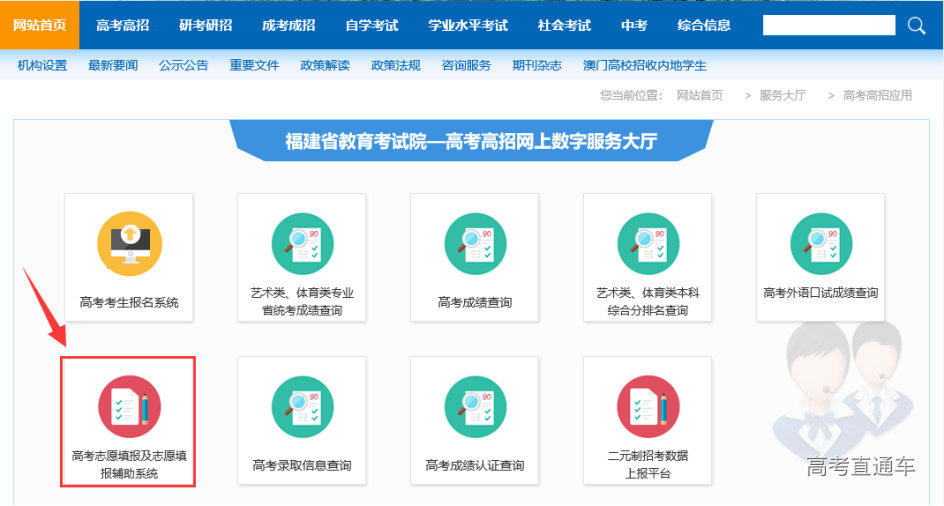This screenshot has height=506, width=944.
Task: Open the 高考外语口试成绩查询 icon
Action: pyautogui.click(x=821, y=244)
